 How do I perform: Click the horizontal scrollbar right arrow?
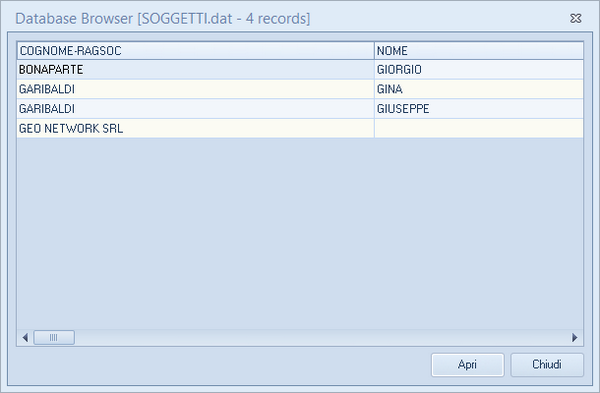click(x=575, y=338)
